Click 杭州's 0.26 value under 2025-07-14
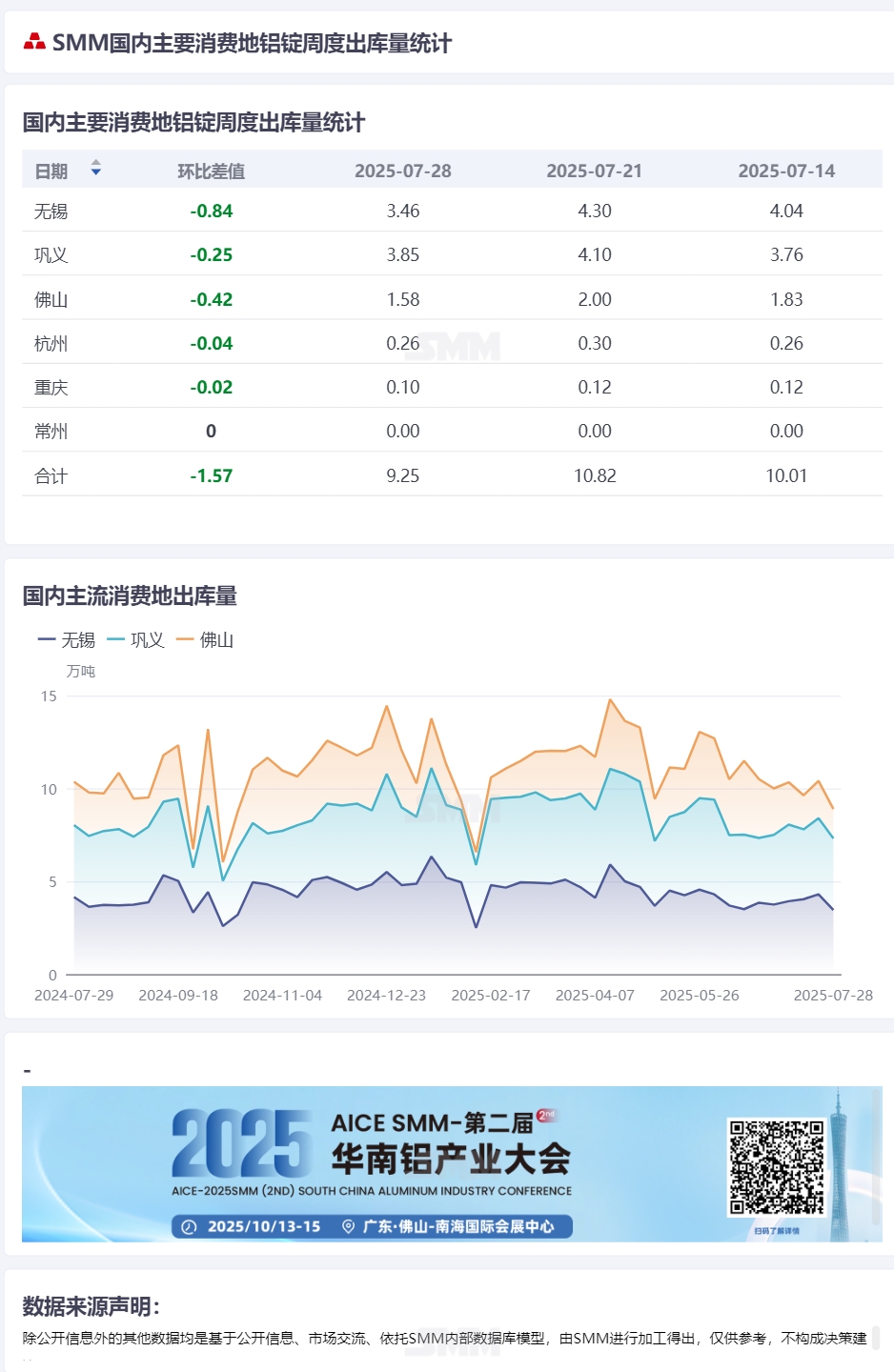Viewport: 894px width, 1372px height. [x=786, y=344]
